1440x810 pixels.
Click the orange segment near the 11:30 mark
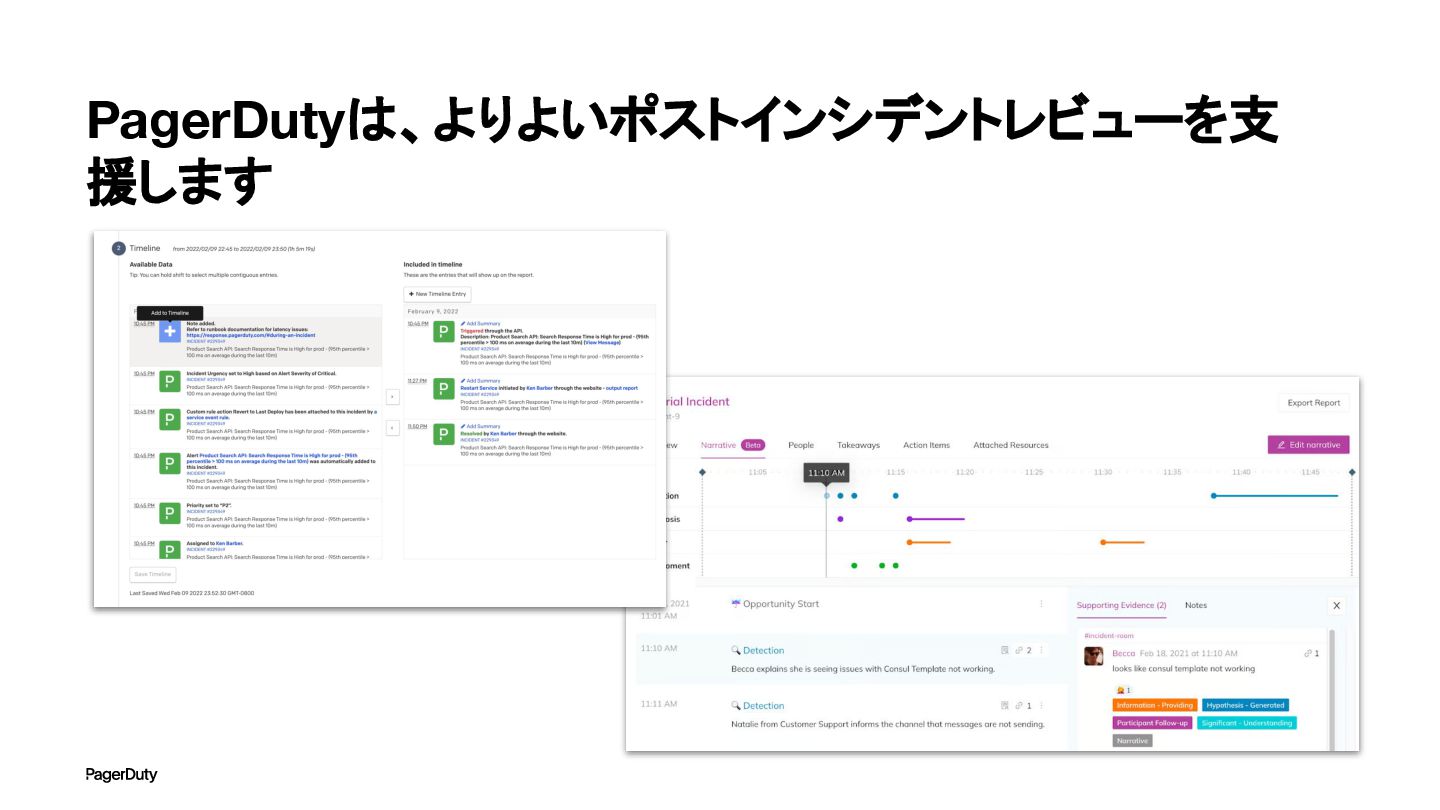coord(1123,542)
